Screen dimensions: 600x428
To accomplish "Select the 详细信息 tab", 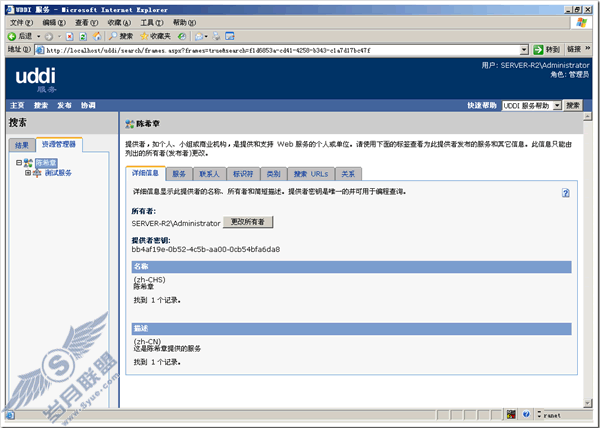I will (145, 173).
